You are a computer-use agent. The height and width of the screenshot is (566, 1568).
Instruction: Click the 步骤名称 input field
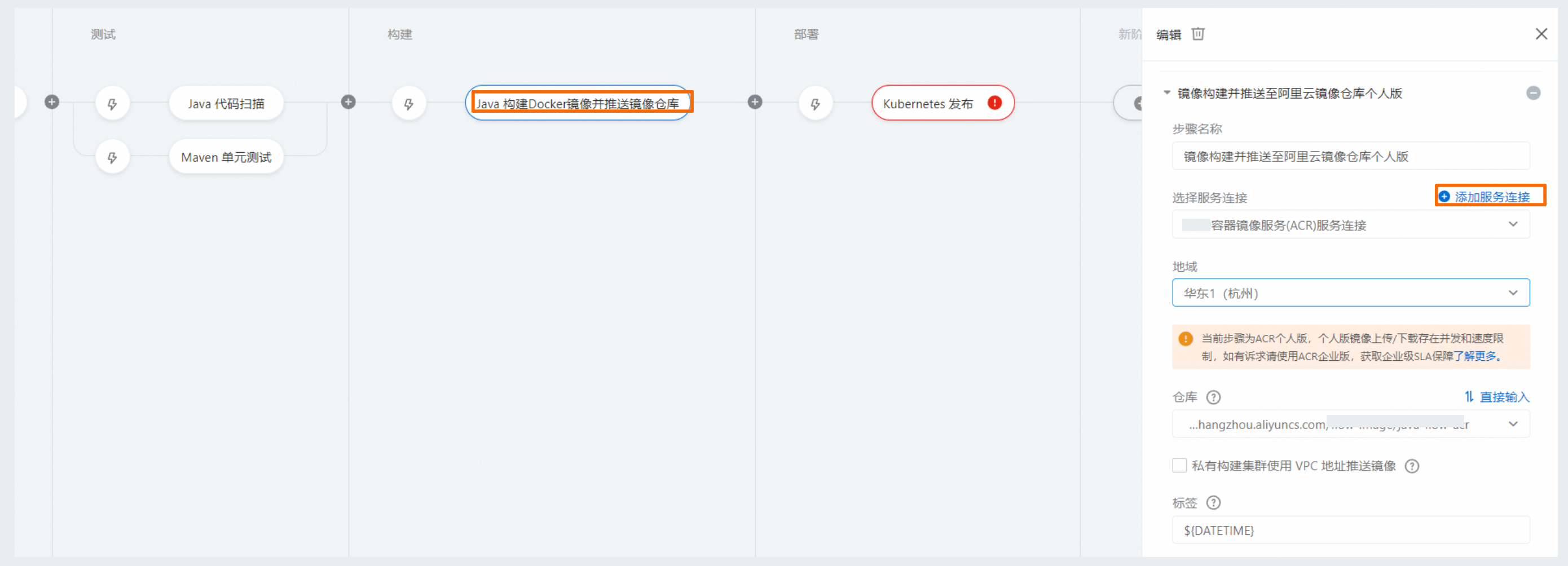(x=1350, y=156)
